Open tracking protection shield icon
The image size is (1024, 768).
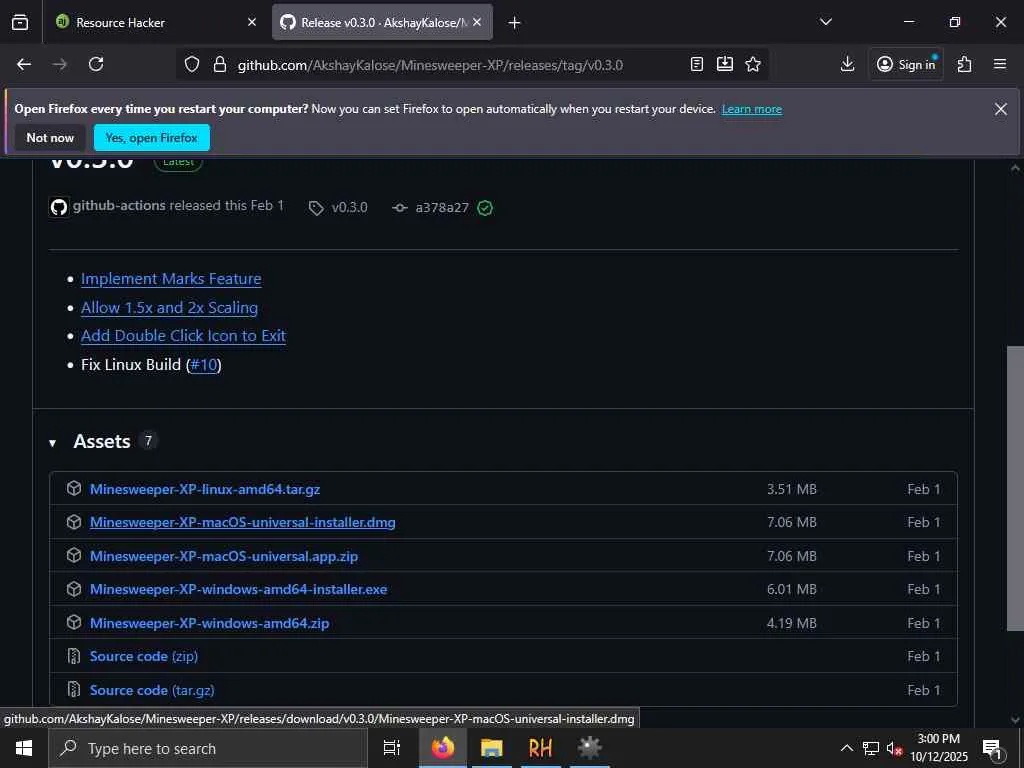click(x=191, y=64)
